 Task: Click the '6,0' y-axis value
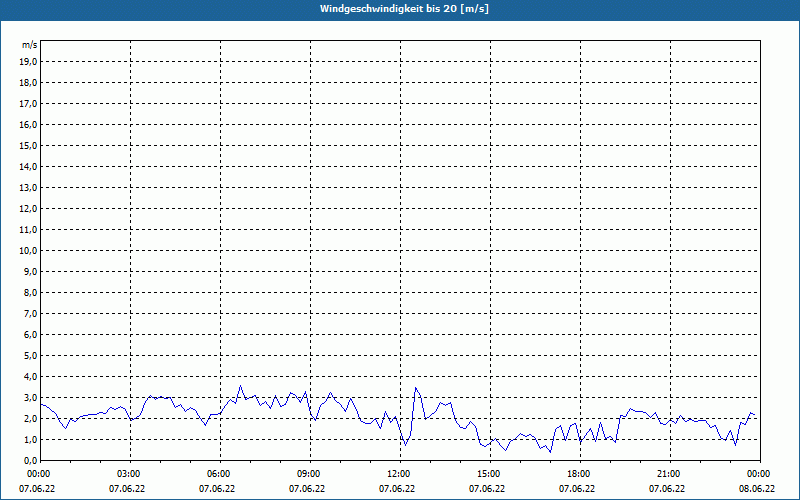pos(30,335)
